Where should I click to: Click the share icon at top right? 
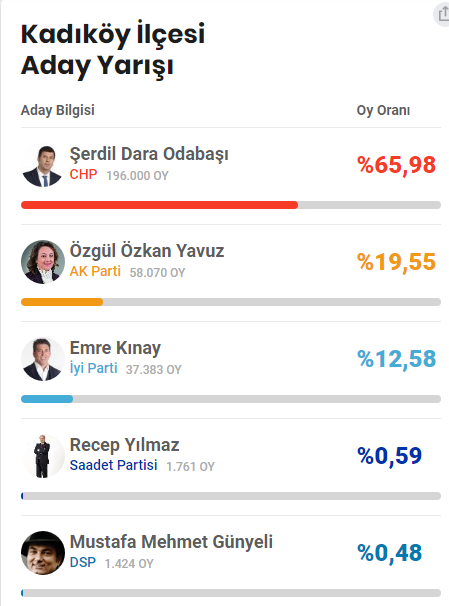[442, 14]
